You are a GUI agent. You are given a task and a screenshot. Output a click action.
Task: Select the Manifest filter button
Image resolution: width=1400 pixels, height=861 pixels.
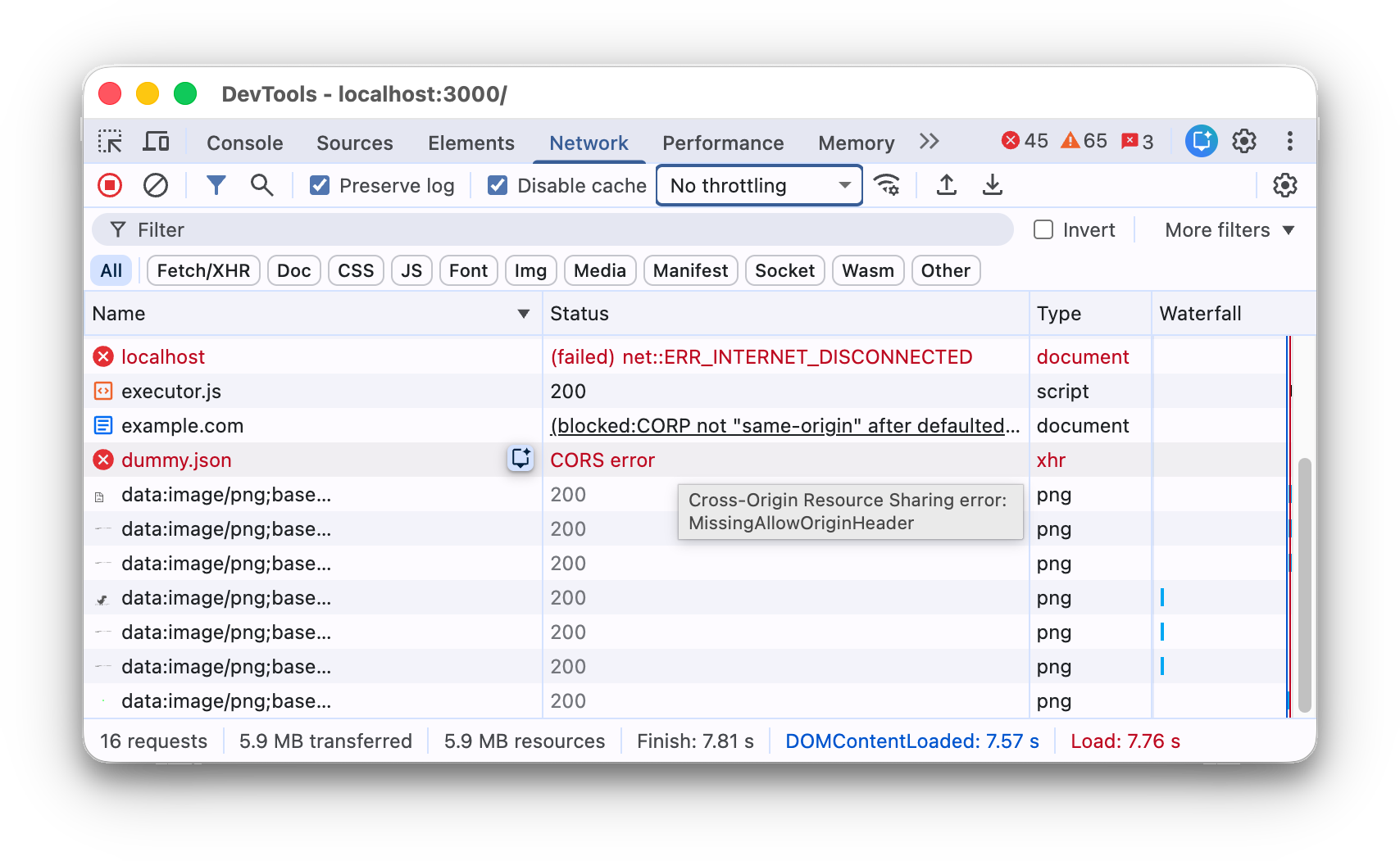[690, 270]
